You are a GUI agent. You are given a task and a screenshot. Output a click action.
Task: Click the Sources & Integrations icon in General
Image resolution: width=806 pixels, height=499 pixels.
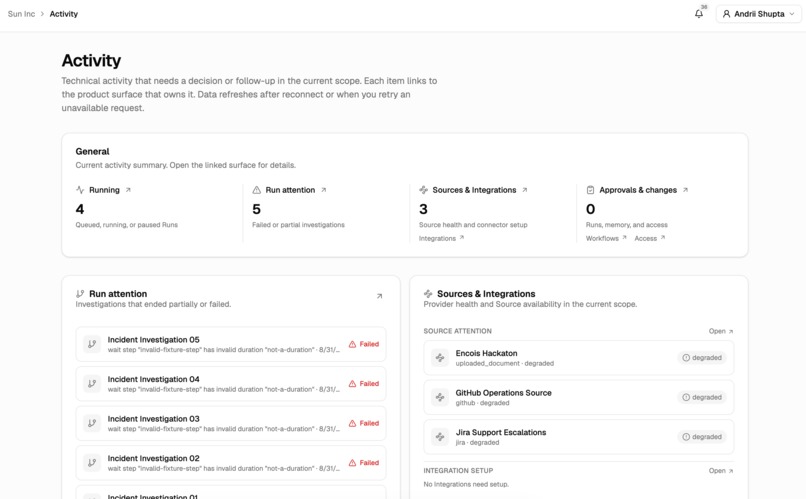[424, 190]
